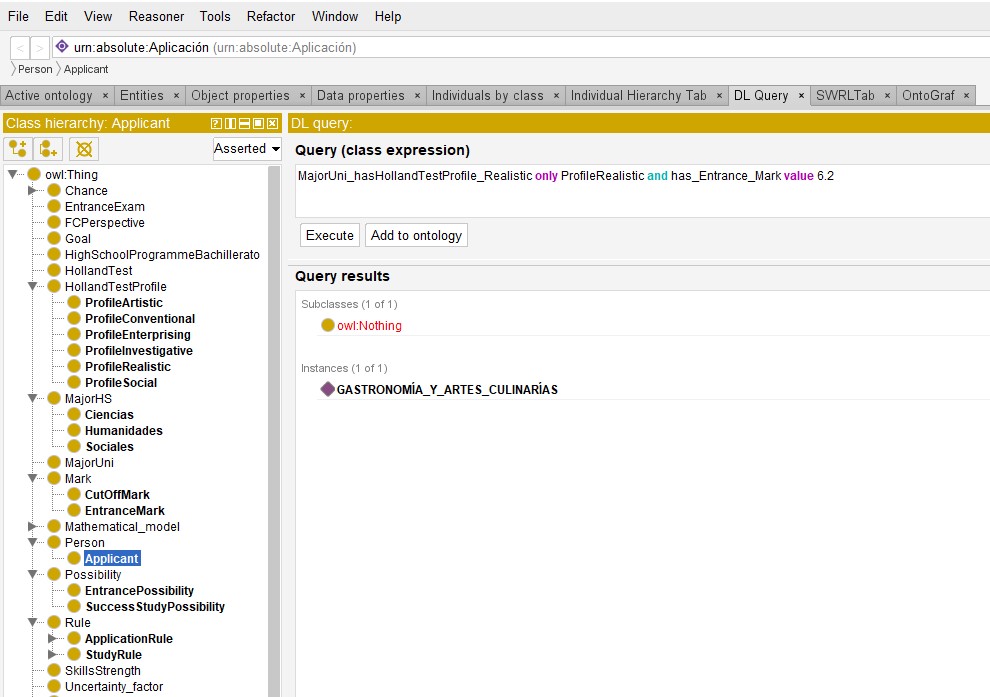Click the Class hierarchy help icon
The width and height of the screenshot is (990, 697).
point(216,123)
